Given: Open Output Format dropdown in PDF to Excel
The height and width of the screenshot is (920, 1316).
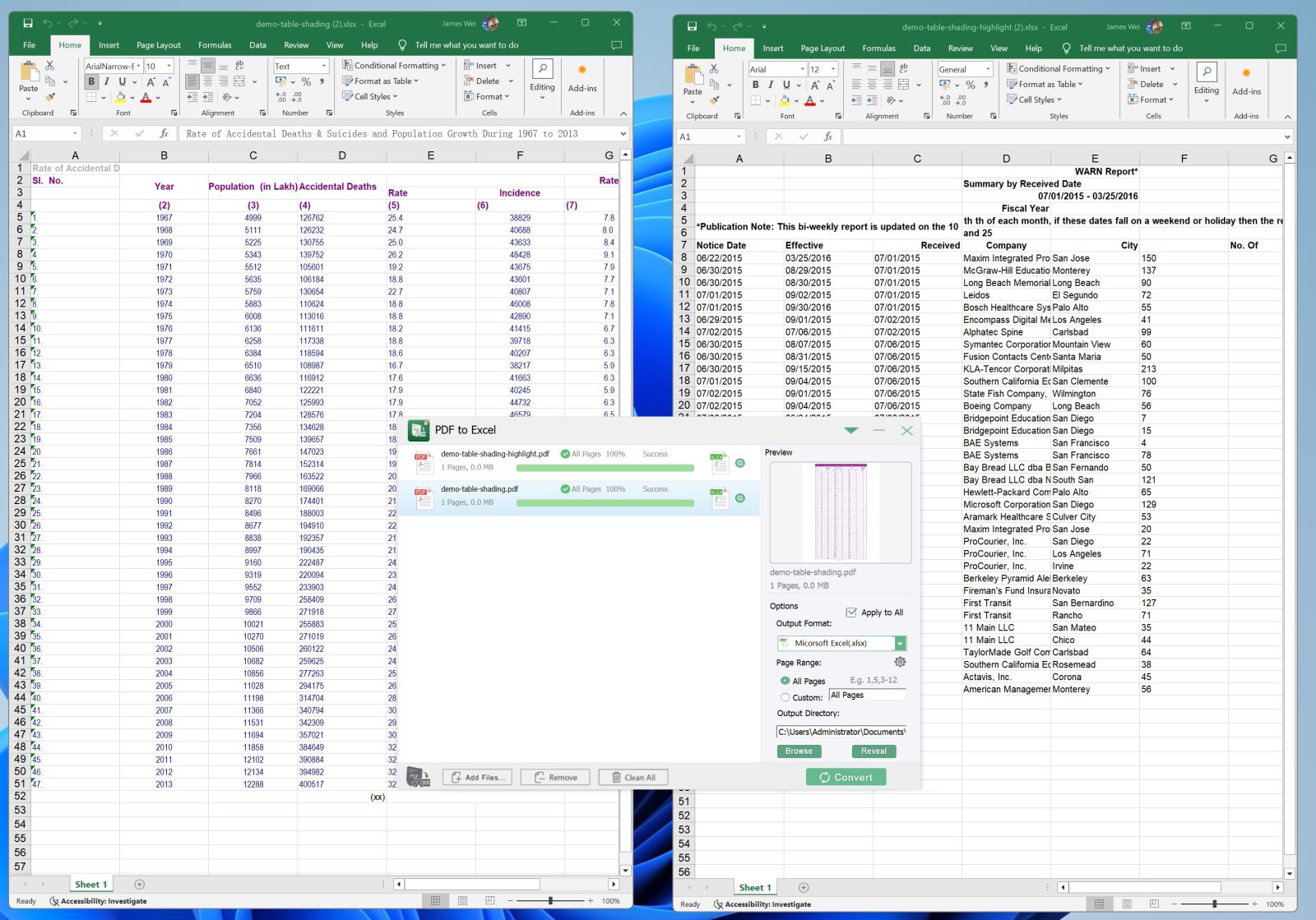Looking at the screenshot, I should tap(900, 643).
